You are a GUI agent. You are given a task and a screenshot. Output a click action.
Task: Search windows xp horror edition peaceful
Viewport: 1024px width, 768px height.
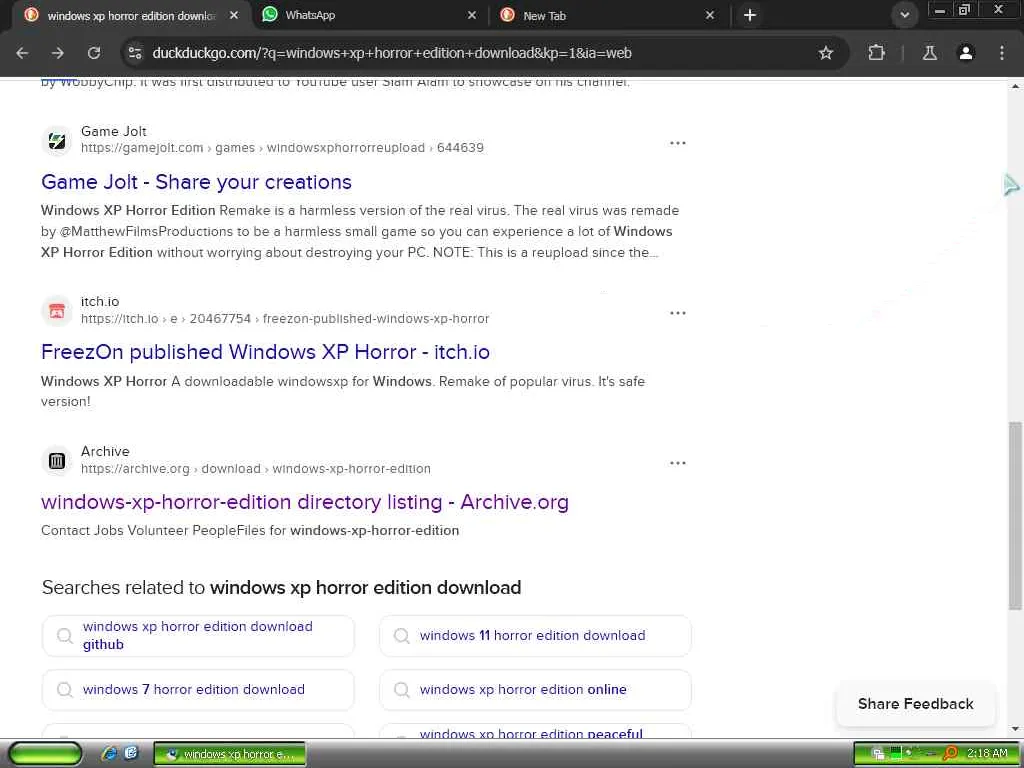coord(535,732)
